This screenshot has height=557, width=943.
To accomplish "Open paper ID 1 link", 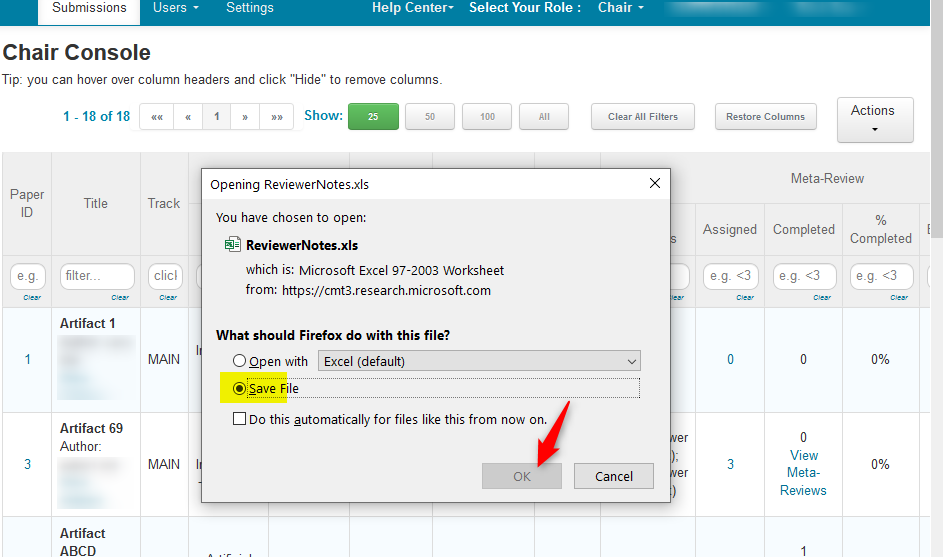I will click(28, 359).
